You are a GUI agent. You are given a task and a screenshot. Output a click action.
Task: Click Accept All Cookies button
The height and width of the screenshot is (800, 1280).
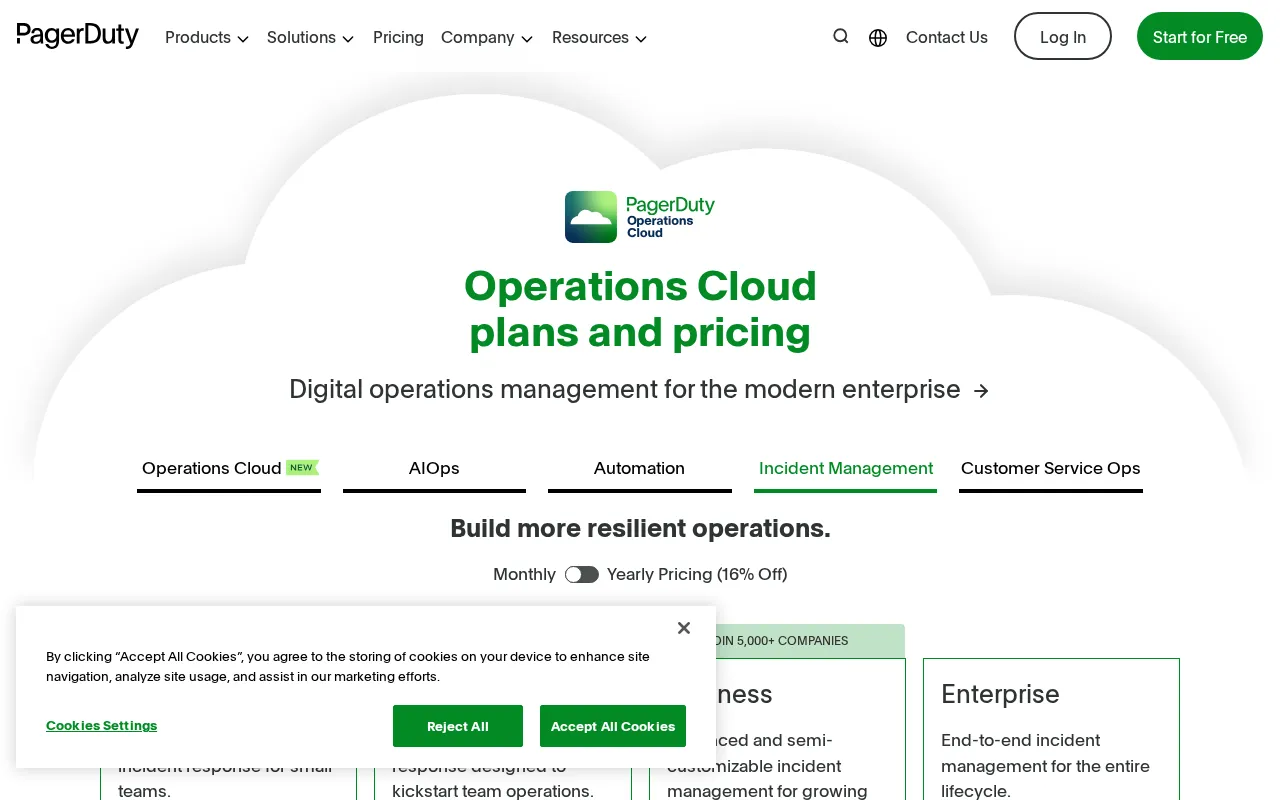(613, 726)
